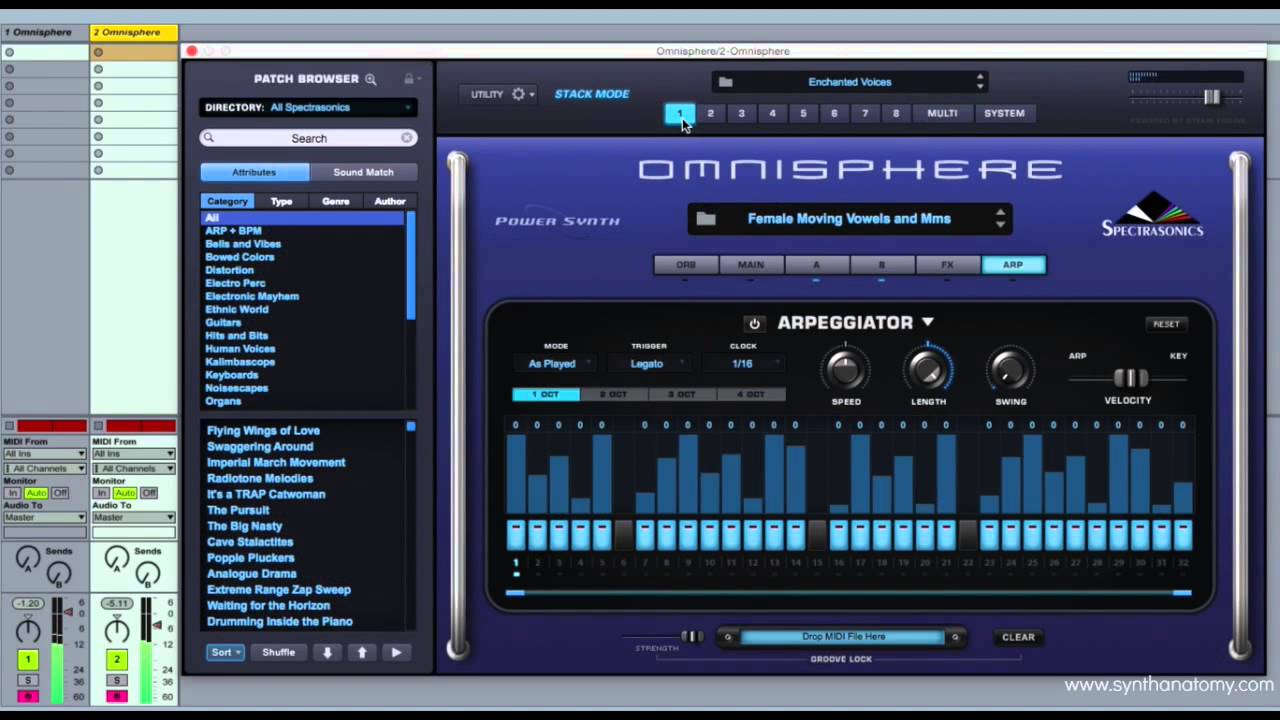The width and height of the screenshot is (1280, 720).
Task: Click the master volume slider top right
Action: 1211,97
